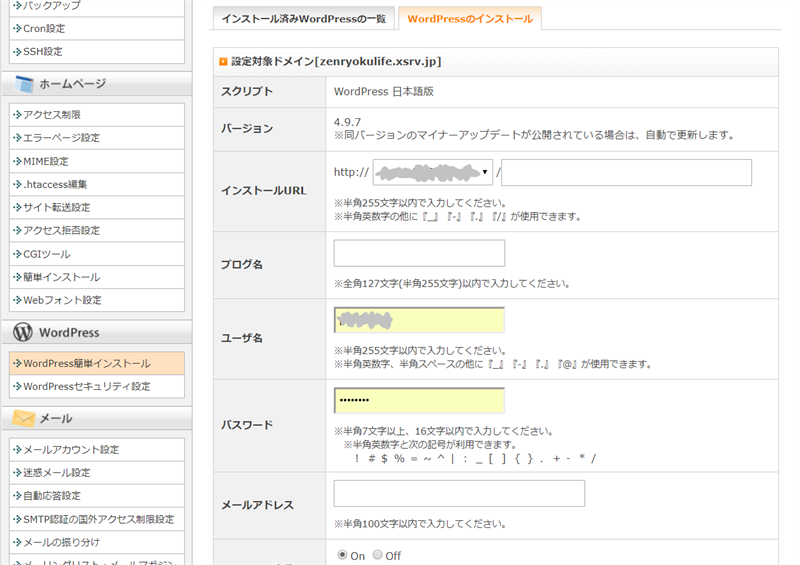This screenshot has height=565, width=800.
Task: Click the orange square icon beside 設定対象ドメイン
Action: point(223,62)
